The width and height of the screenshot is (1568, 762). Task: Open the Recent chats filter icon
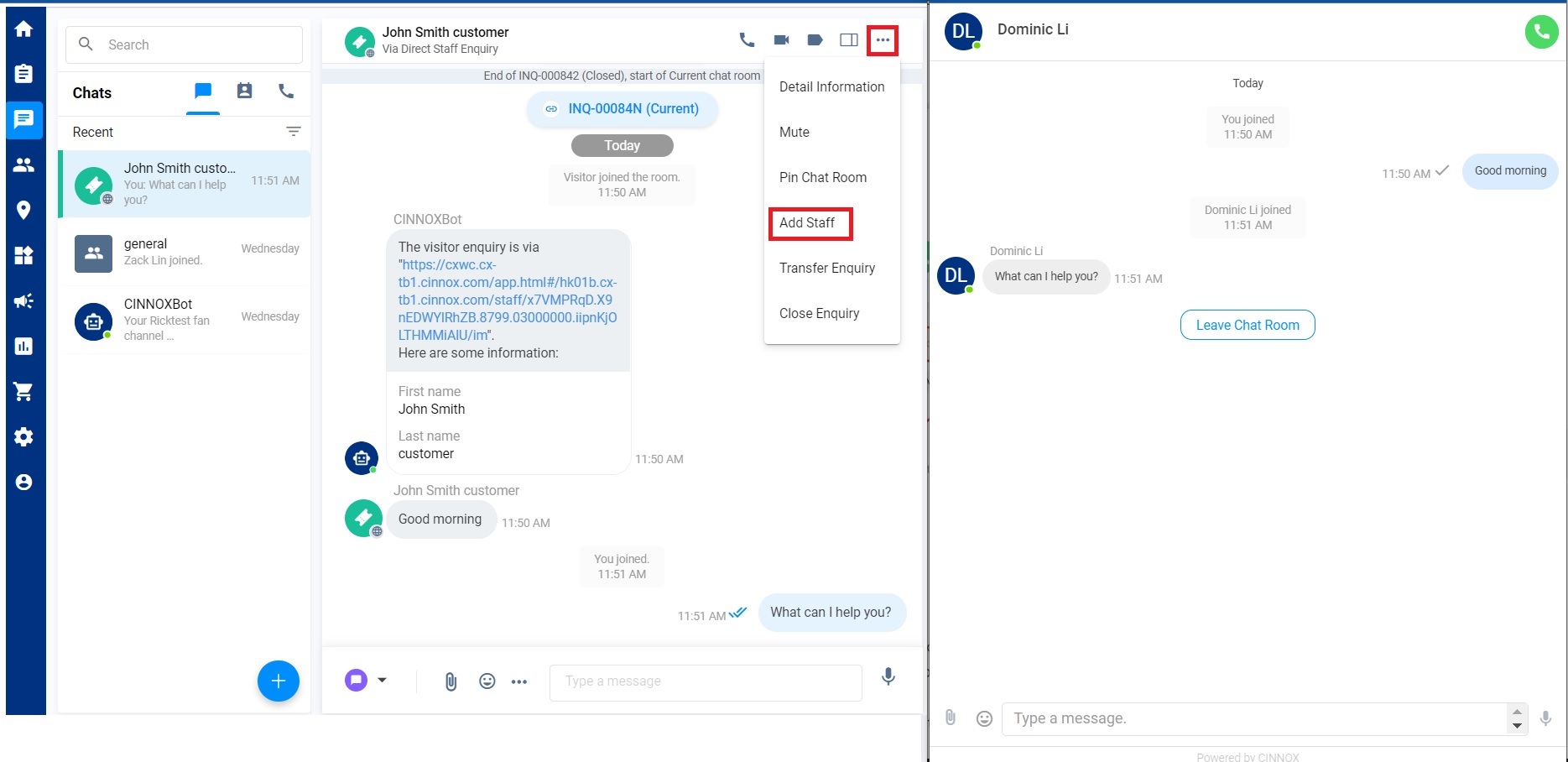(294, 131)
